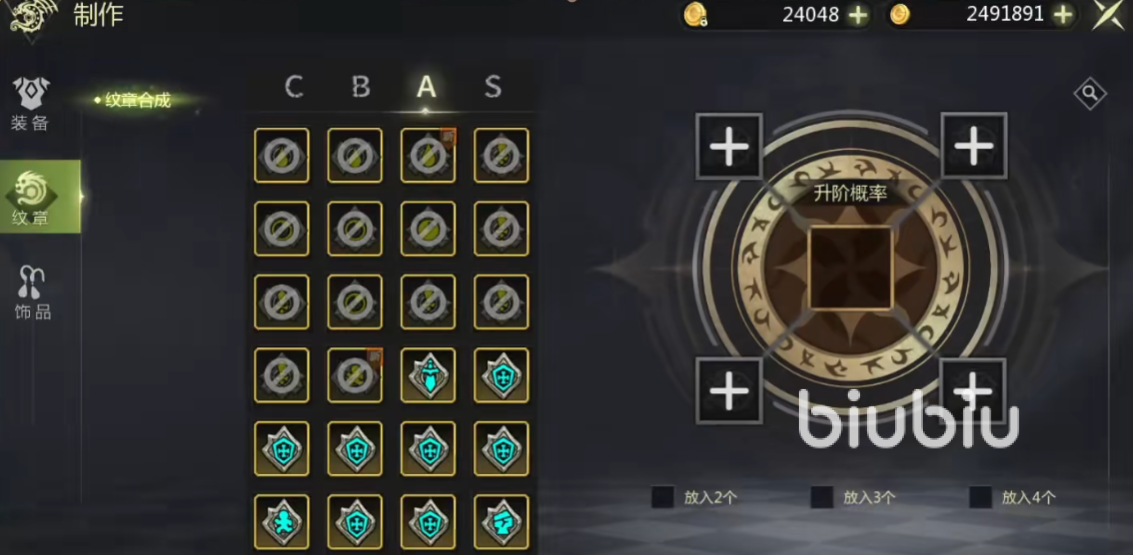Select the cyan helmet head emblem

pyautogui.click(x=501, y=522)
